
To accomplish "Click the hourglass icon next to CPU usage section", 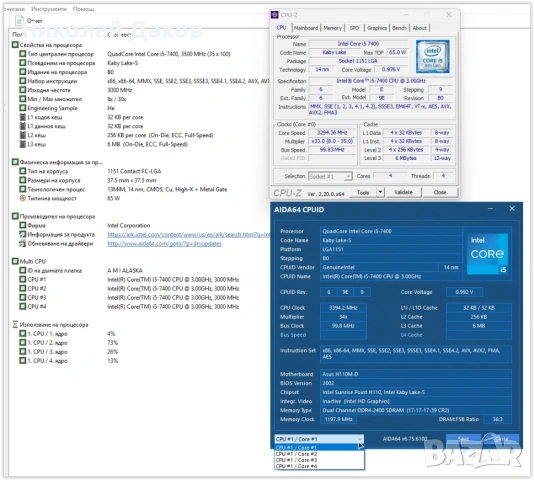I will coord(15,324).
